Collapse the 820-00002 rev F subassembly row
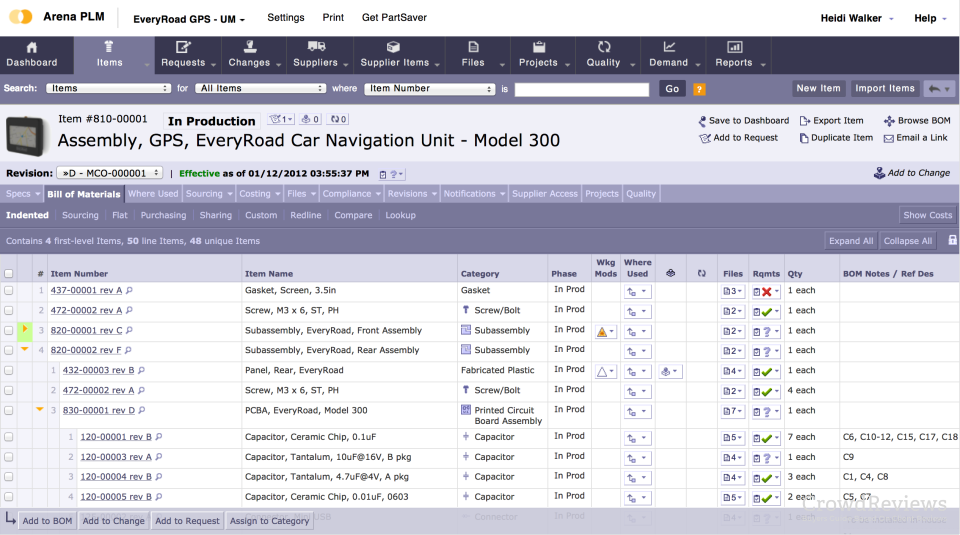 pyautogui.click(x=24, y=349)
